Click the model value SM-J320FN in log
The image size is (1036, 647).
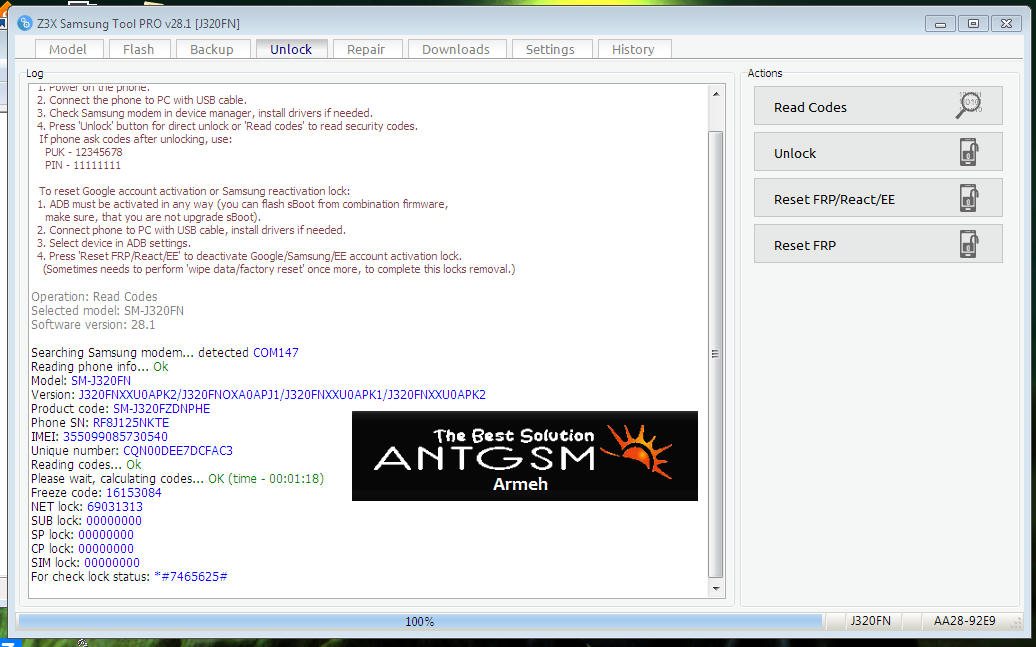[101, 381]
